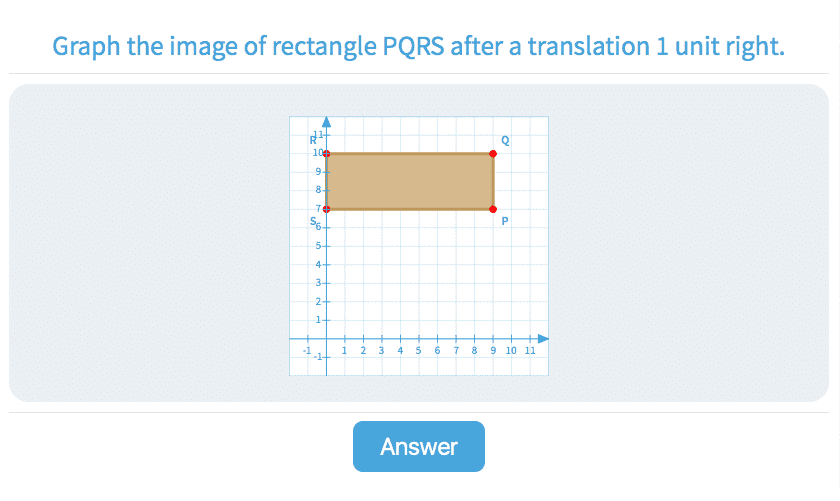This screenshot has width=840, height=501.
Task: Click the number 3 on the y-axis
Action: tap(319, 283)
